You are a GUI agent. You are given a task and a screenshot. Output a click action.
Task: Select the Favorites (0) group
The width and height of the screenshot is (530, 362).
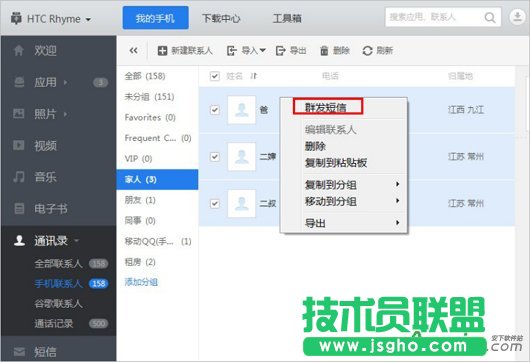pos(157,117)
